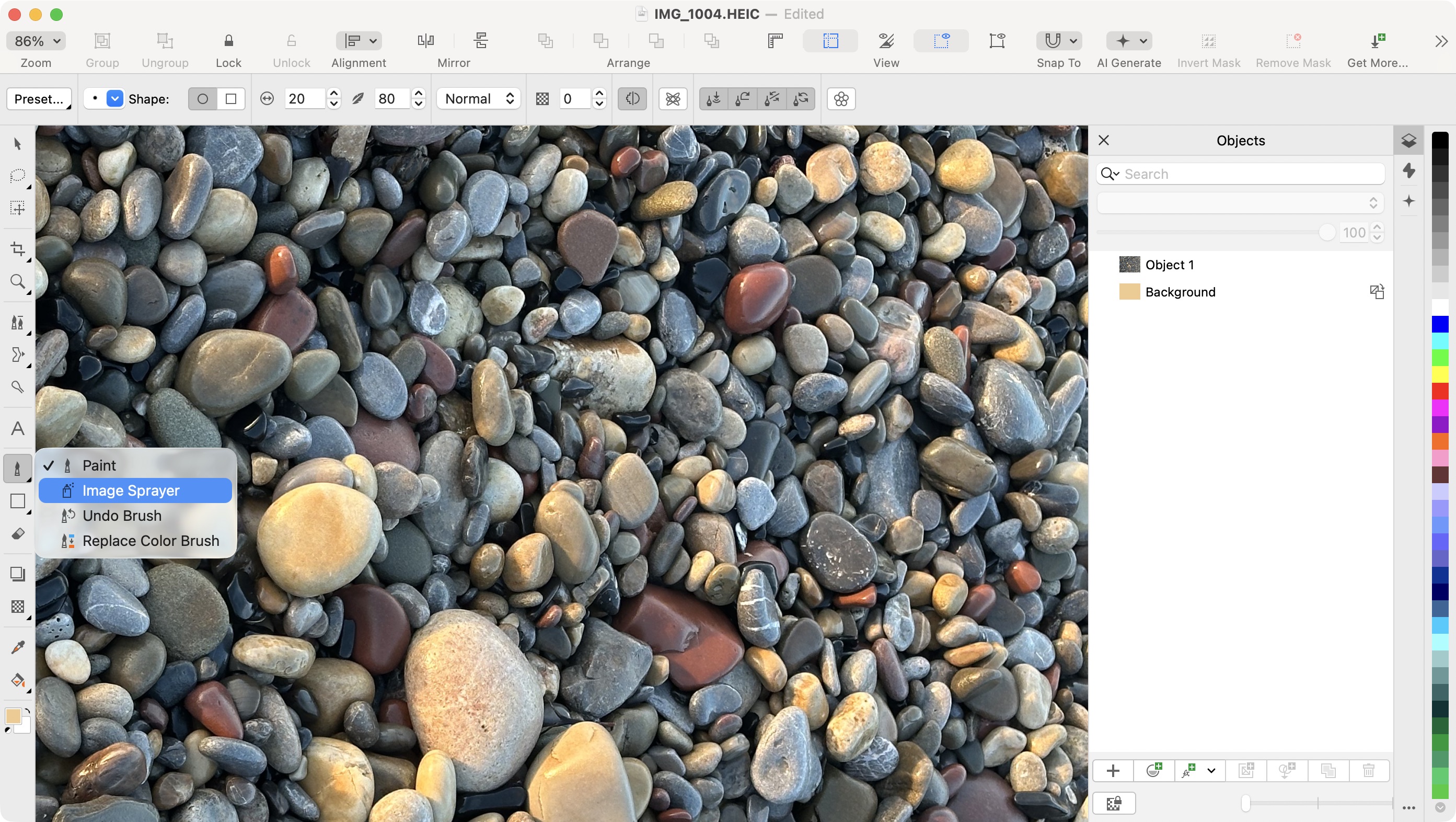The image size is (1456, 822).
Task: Activate the Crop tool in the sidebar
Action: (17, 249)
